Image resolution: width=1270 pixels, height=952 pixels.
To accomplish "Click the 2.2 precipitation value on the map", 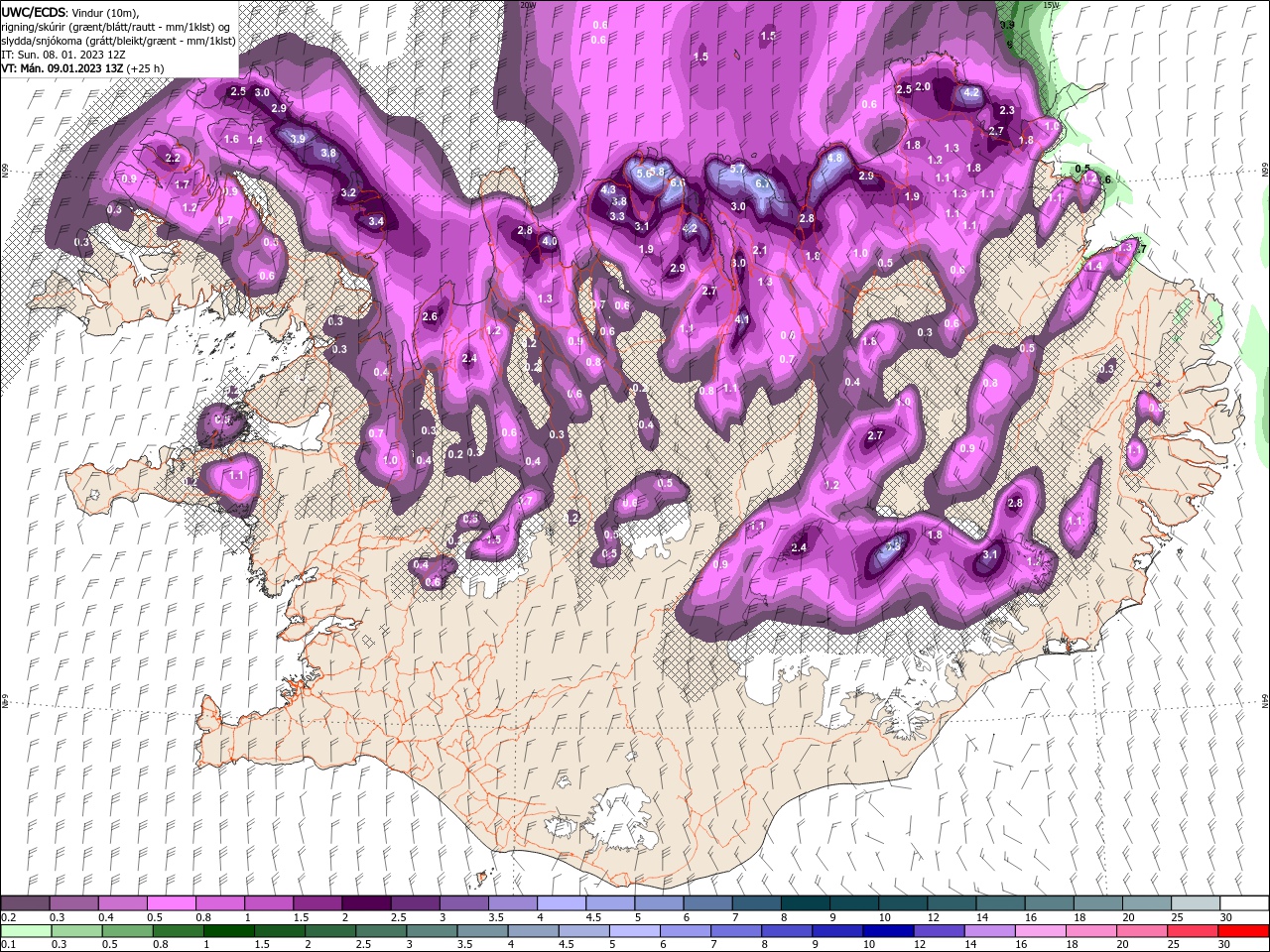I will pos(173,158).
